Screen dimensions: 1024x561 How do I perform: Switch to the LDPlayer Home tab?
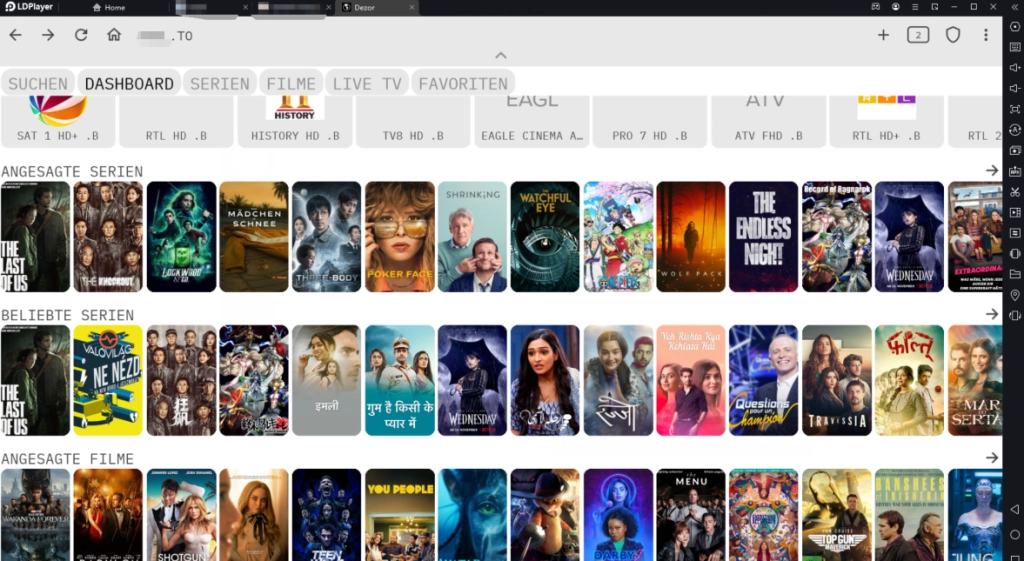click(109, 7)
